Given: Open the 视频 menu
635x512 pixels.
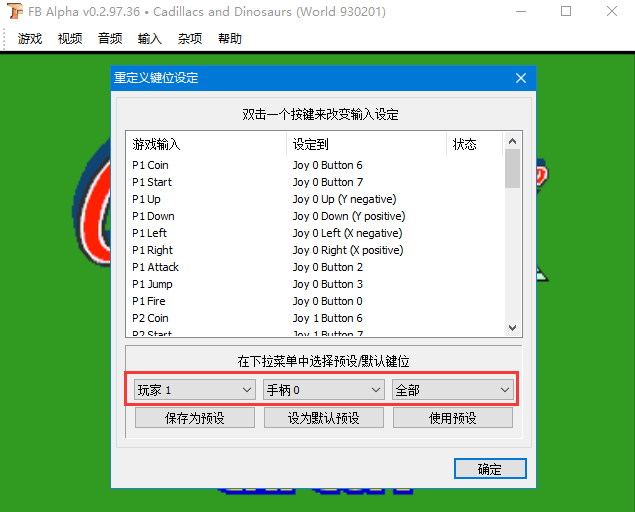Looking at the screenshot, I should tap(70, 39).
